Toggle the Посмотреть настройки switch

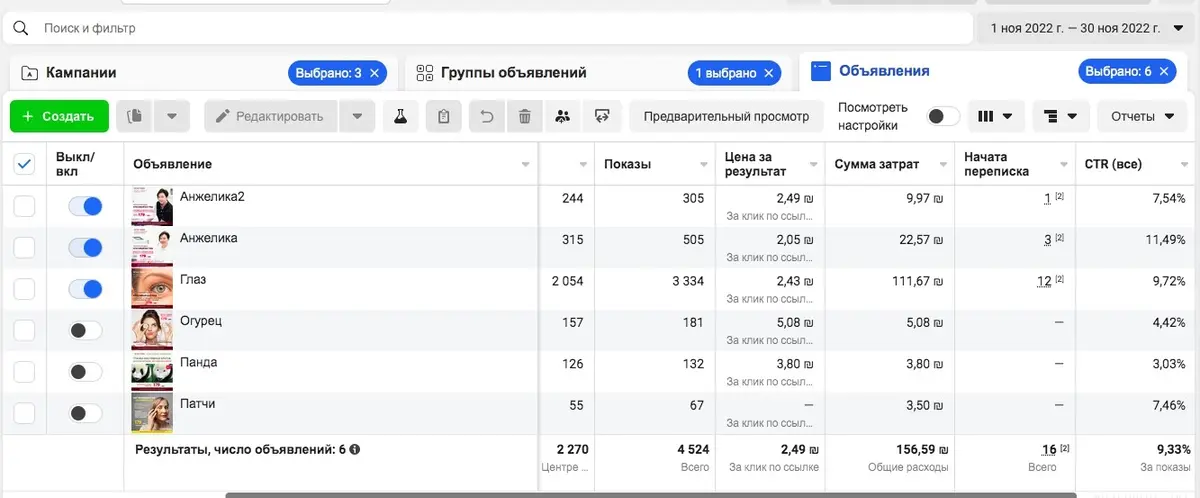(943, 116)
